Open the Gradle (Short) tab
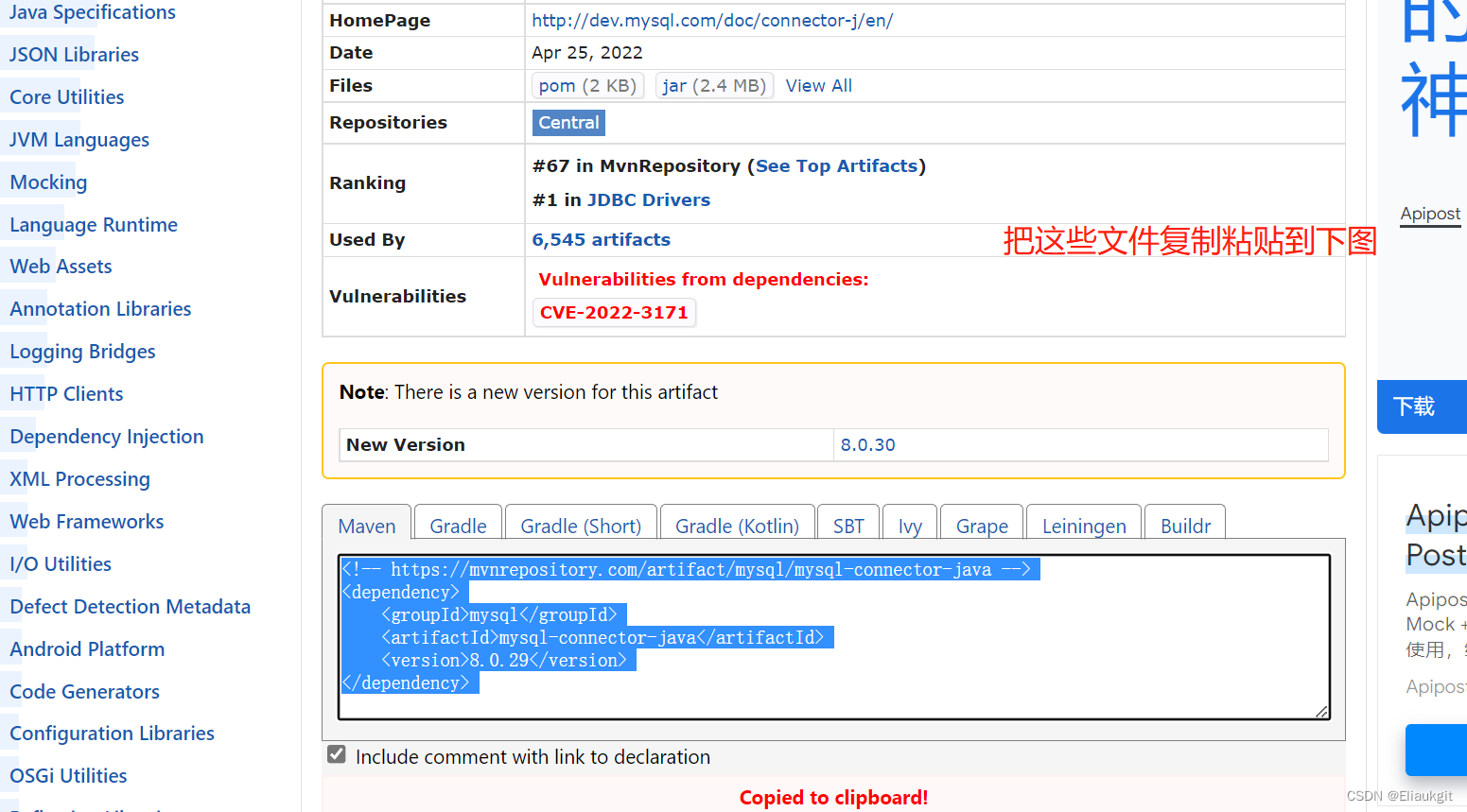The height and width of the screenshot is (812, 1467). point(581,526)
